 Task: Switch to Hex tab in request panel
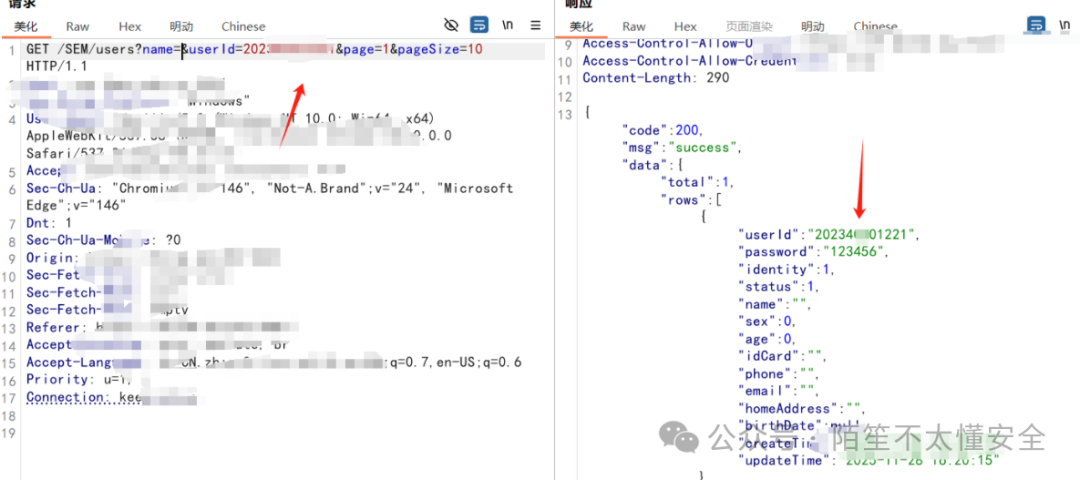click(x=129, y=27)
